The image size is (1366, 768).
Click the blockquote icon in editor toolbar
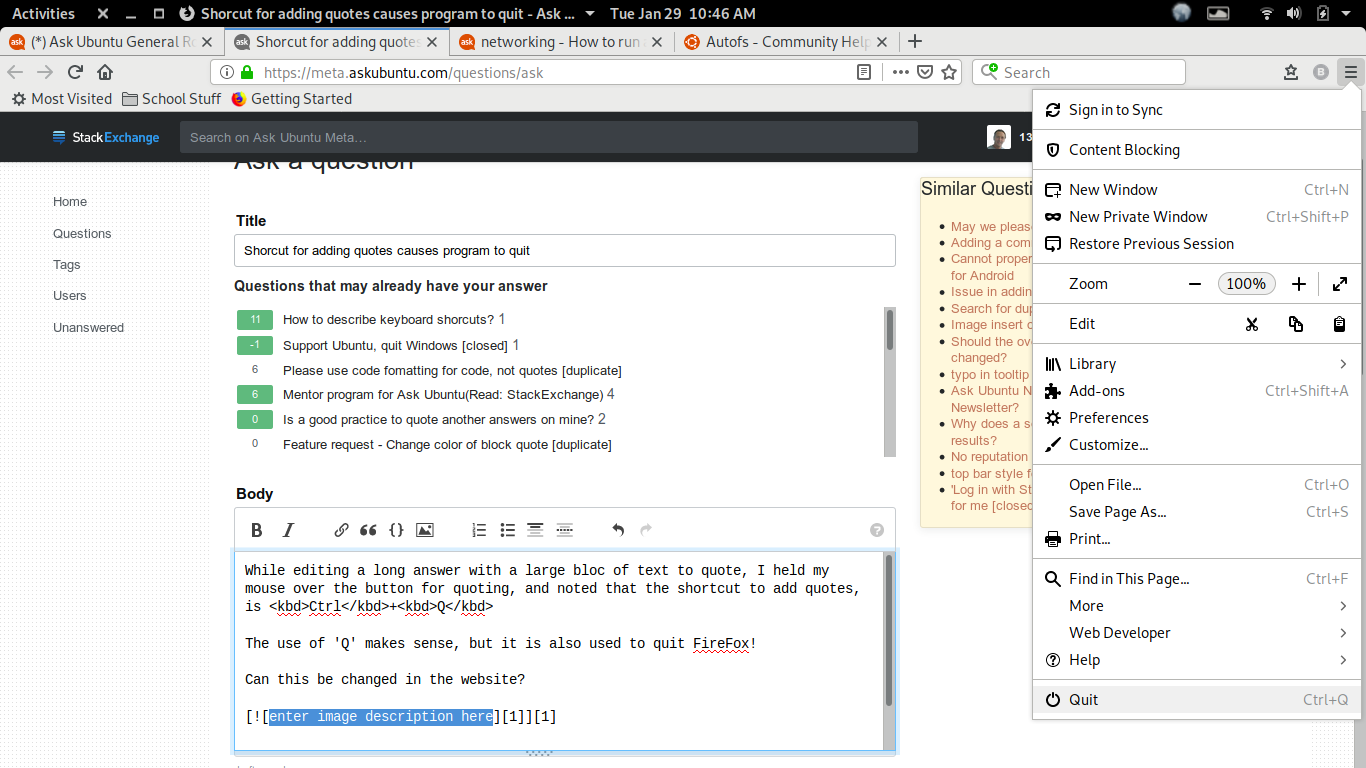pos(368,530)
